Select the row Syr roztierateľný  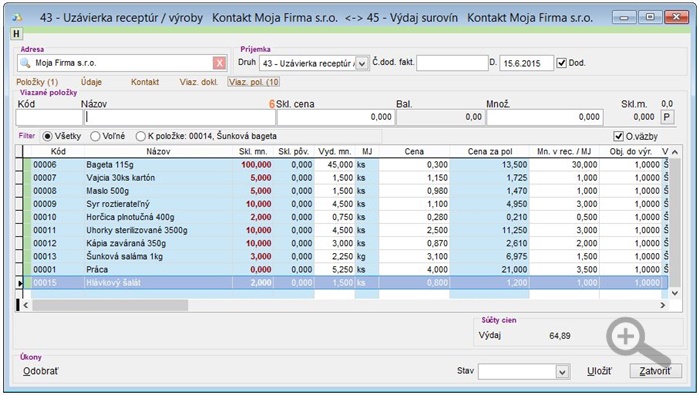(x=345, y=204)
